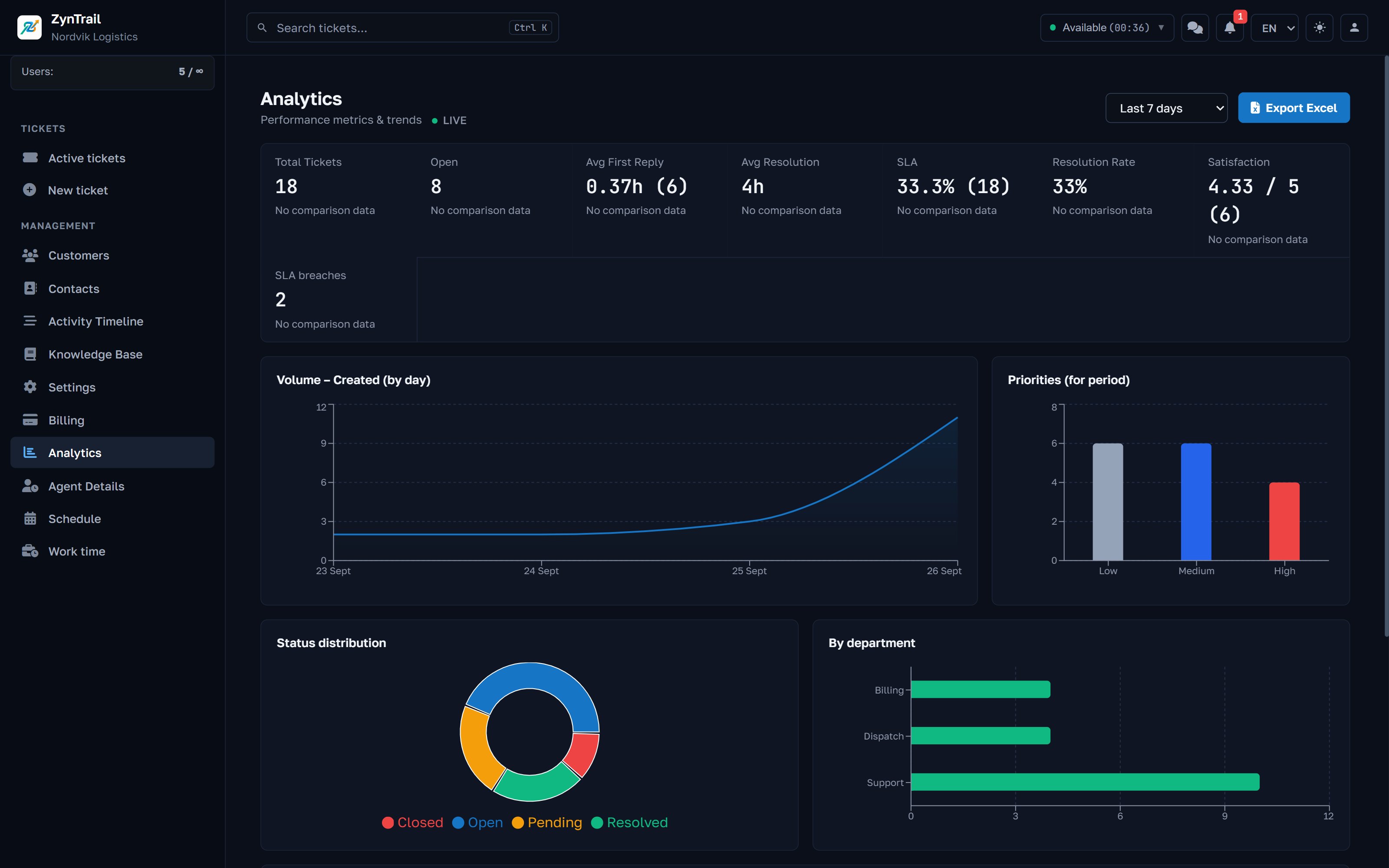Click the Dispatch department bar
The width and height of the screenshot is (1389, 868).
click(981, 735)
